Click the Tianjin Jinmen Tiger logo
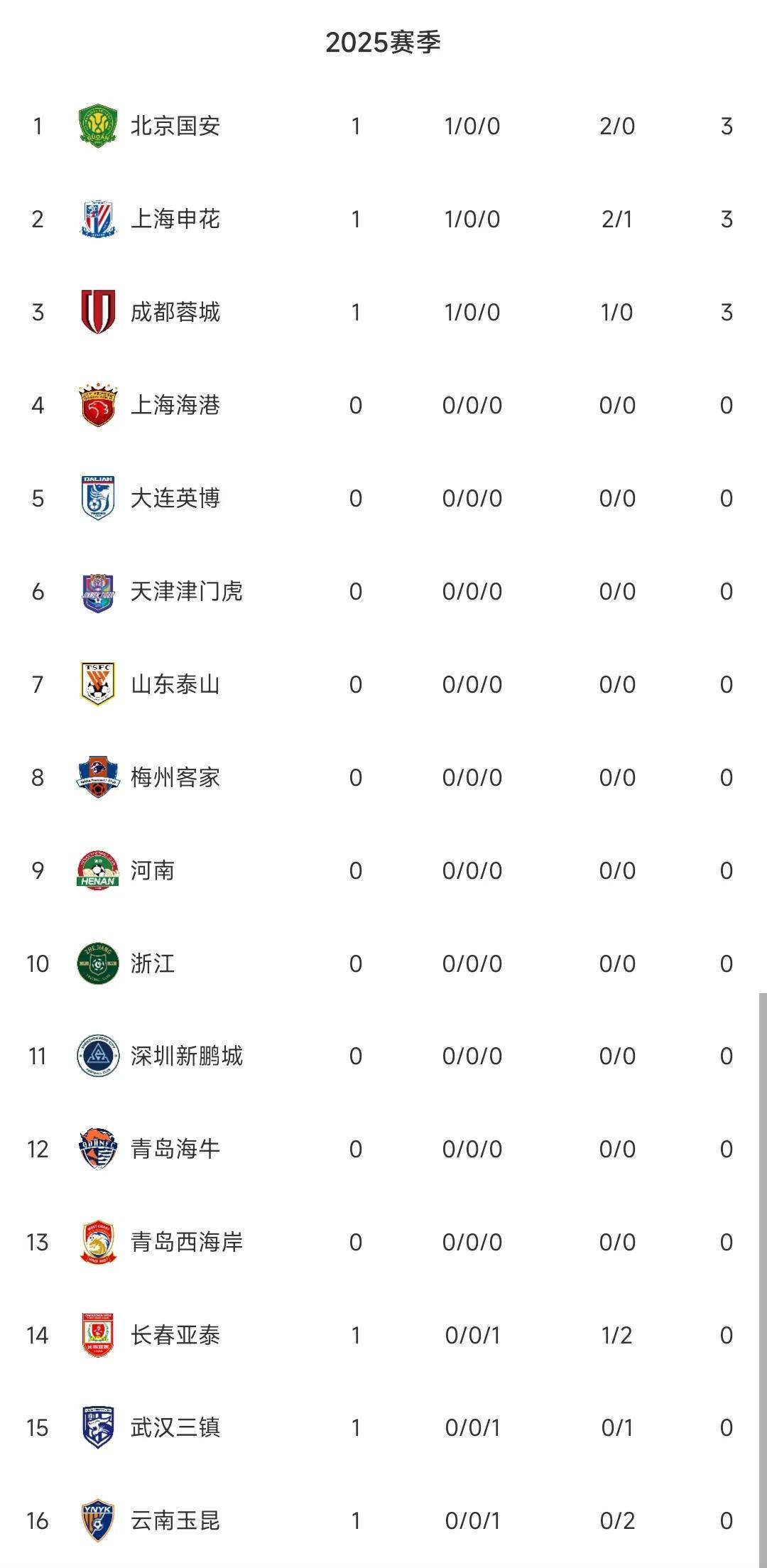The image size is (767, 1568). (98, 592)
